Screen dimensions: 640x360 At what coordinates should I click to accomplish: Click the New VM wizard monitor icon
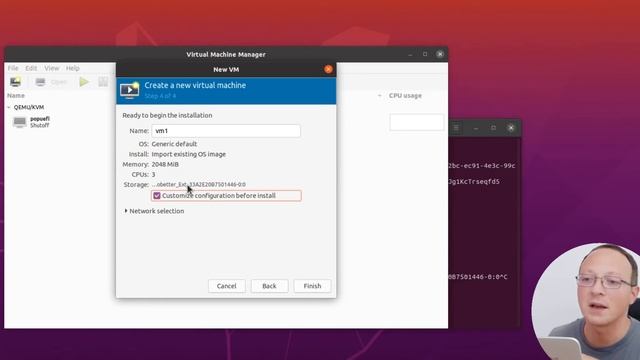coord(130,90)
